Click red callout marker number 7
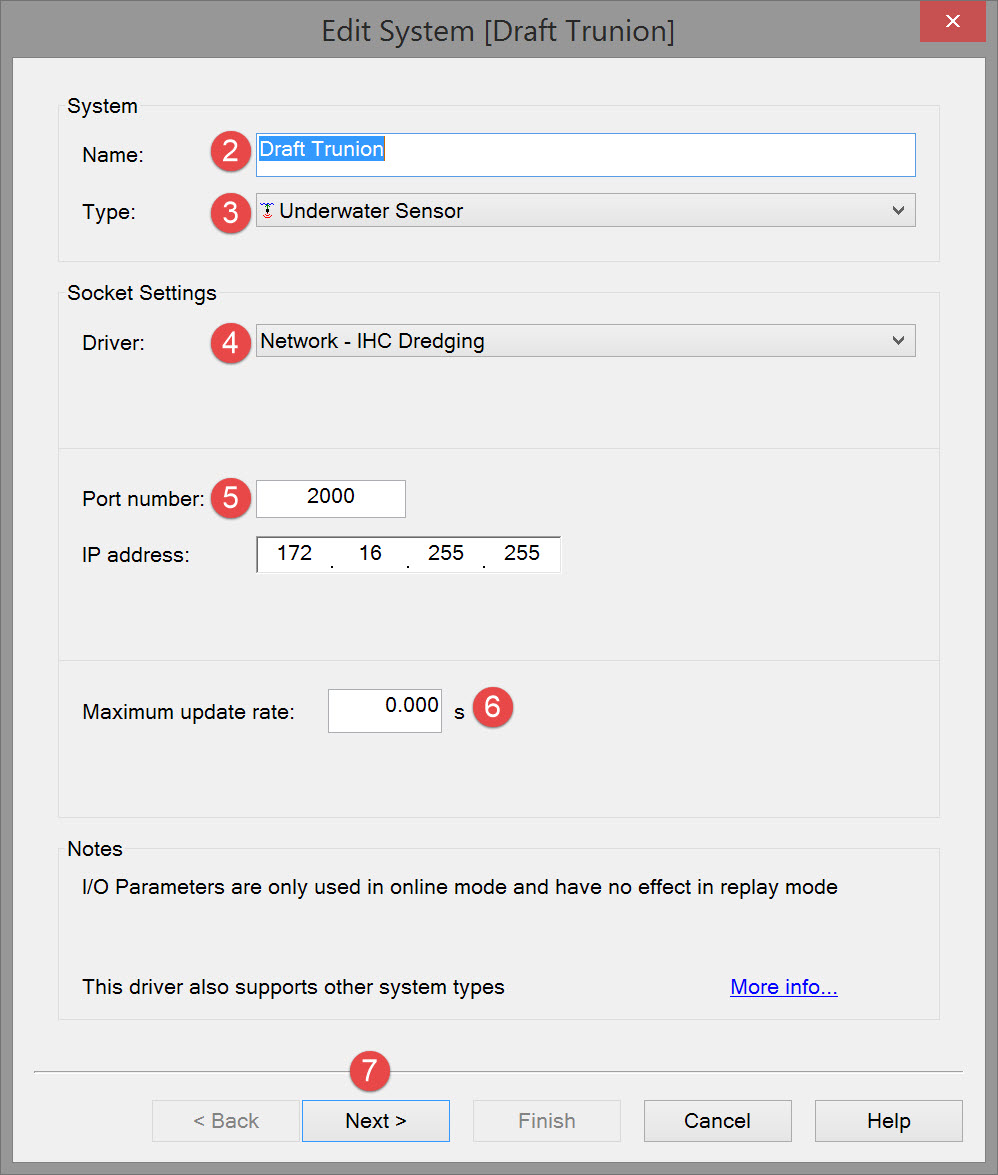Image resolution: width=998 pixels, height=1175 pixels. click(369, 1071)
